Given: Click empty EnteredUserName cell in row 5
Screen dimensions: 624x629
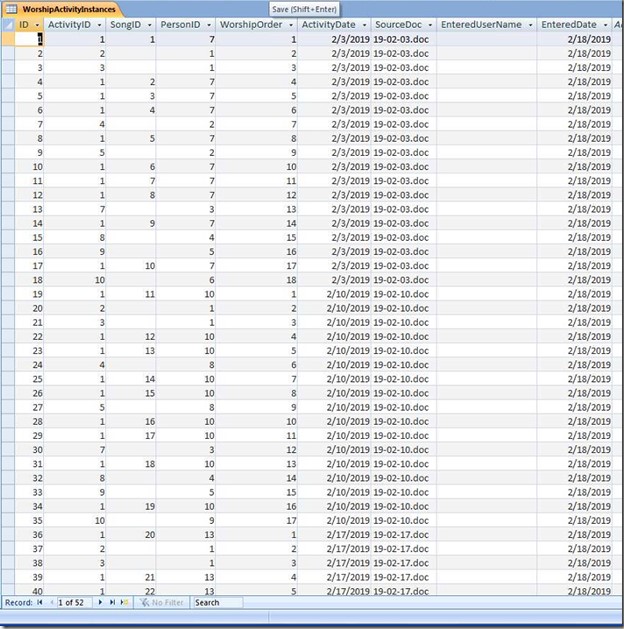Looking at the screenshot, I should coord(486,96).
